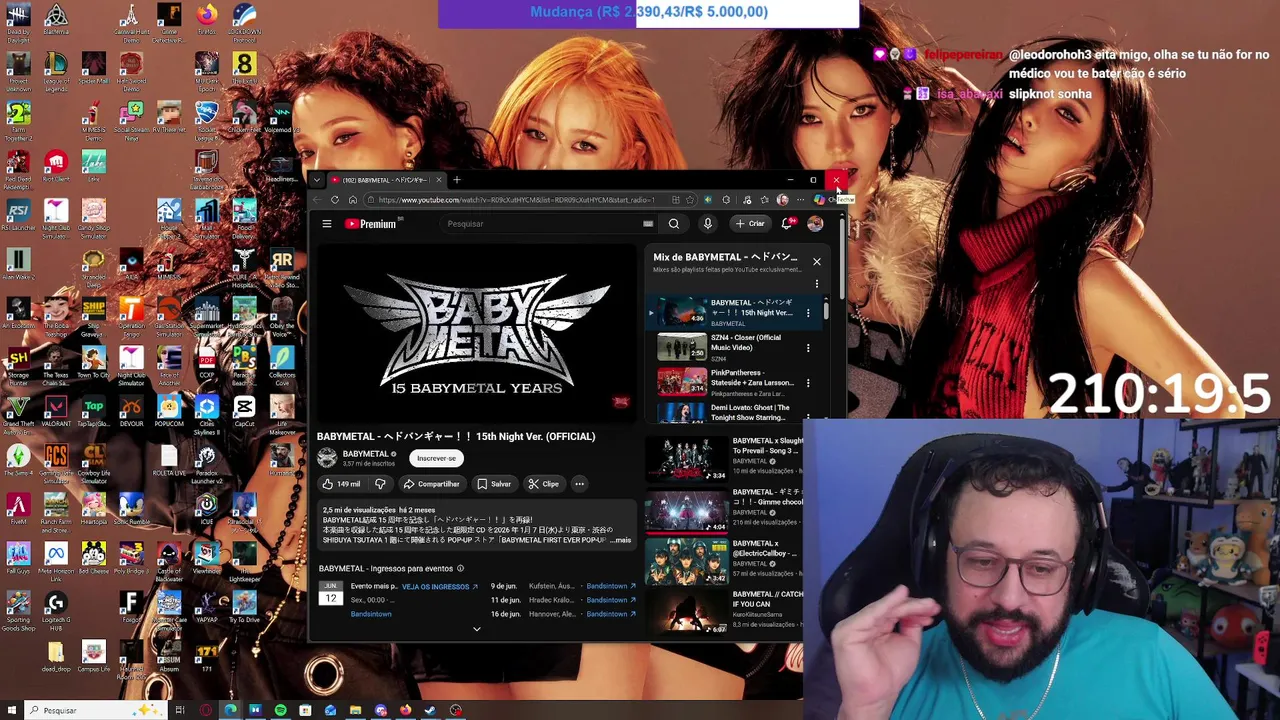This screenshot has width=1280, height=720.
Task: Click the YouTube search magnifier button
Action: pyautogui.click(x=674, y=224)
